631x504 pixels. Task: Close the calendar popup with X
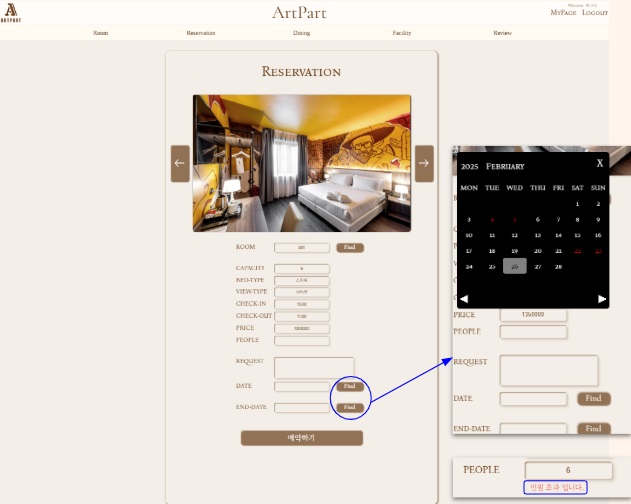pos(600,163)
